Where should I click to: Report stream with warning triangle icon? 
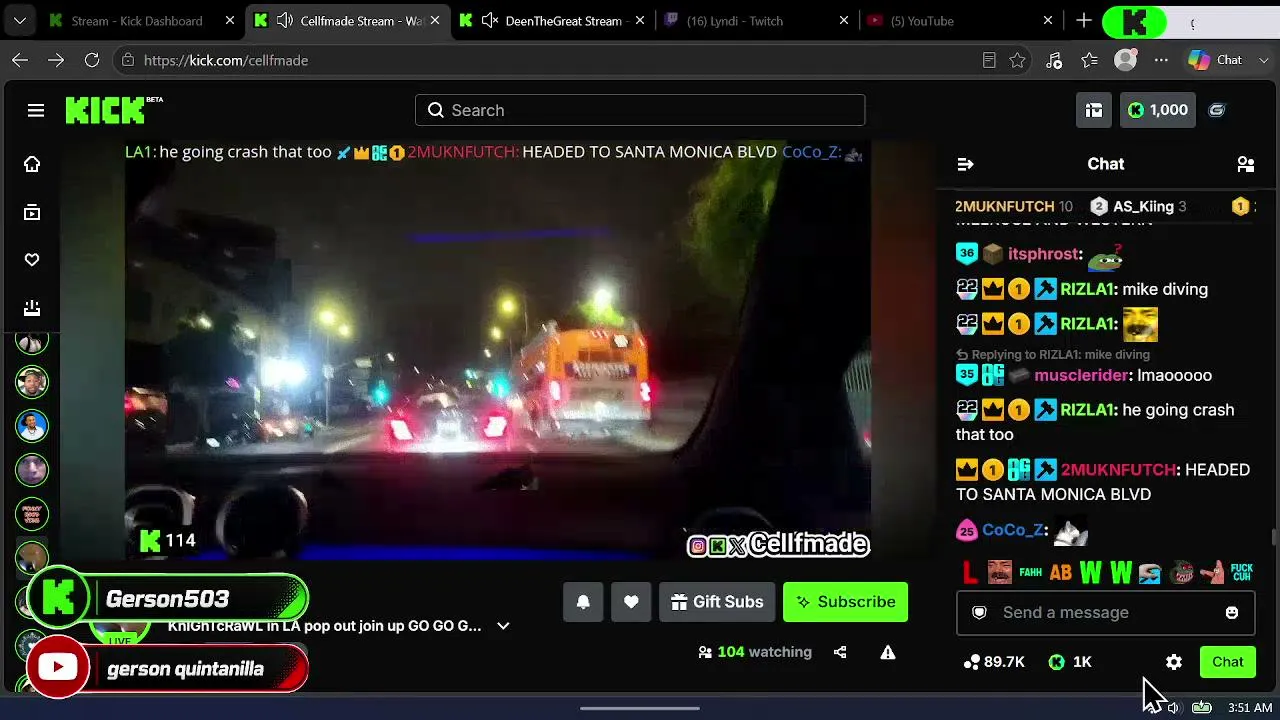(x=887, y=652)
